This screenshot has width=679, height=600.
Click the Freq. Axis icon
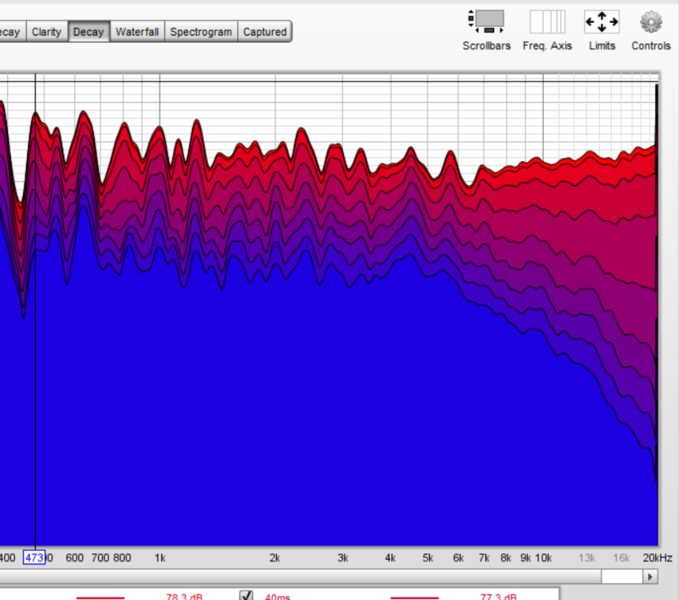click(547, 22)
